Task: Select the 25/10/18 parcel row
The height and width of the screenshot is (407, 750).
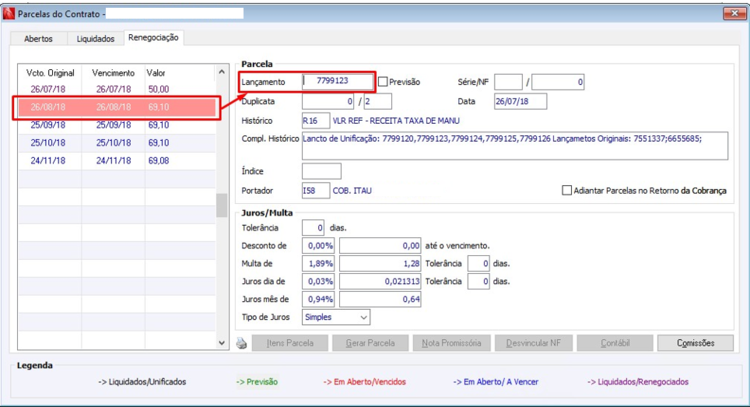Action: pos(117,143)
